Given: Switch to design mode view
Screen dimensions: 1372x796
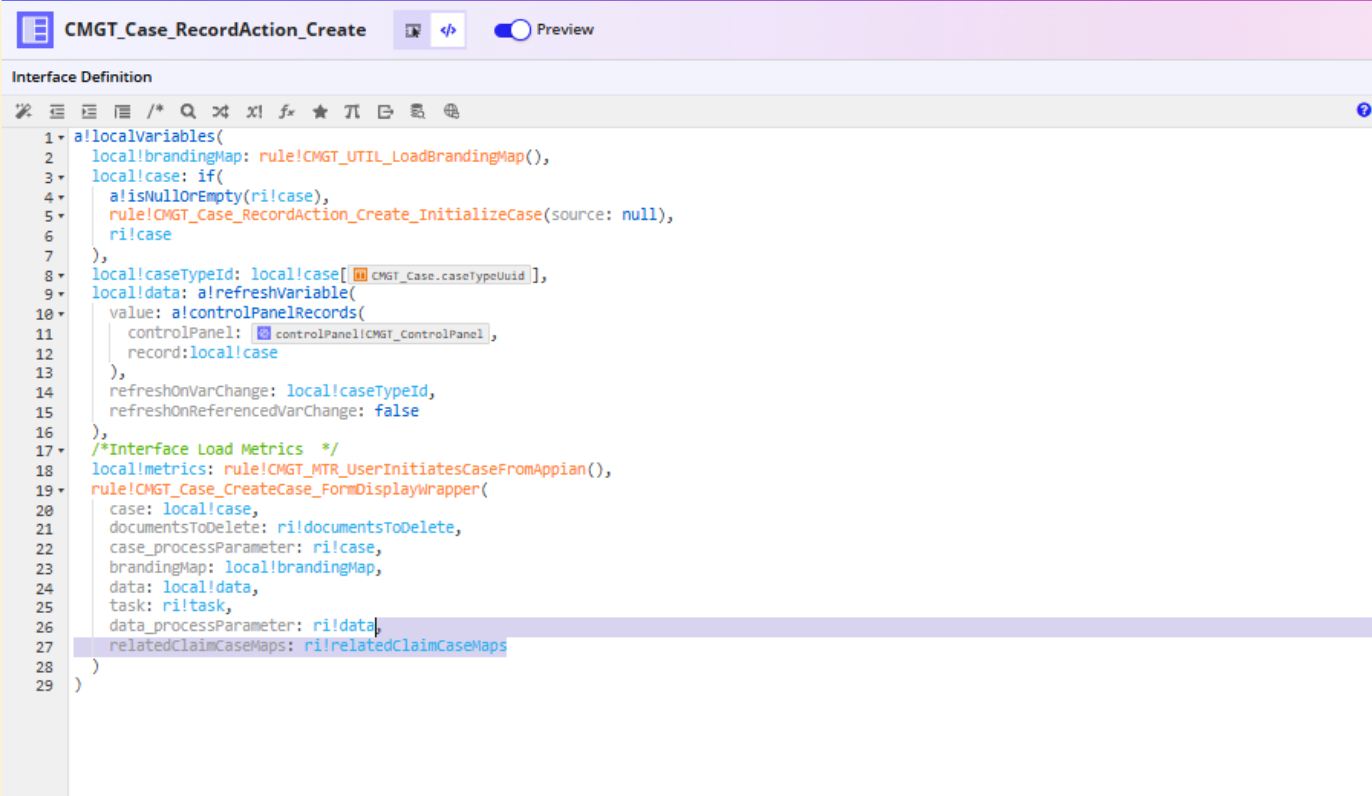Looking at the screenshot, I should pos(412,30).
